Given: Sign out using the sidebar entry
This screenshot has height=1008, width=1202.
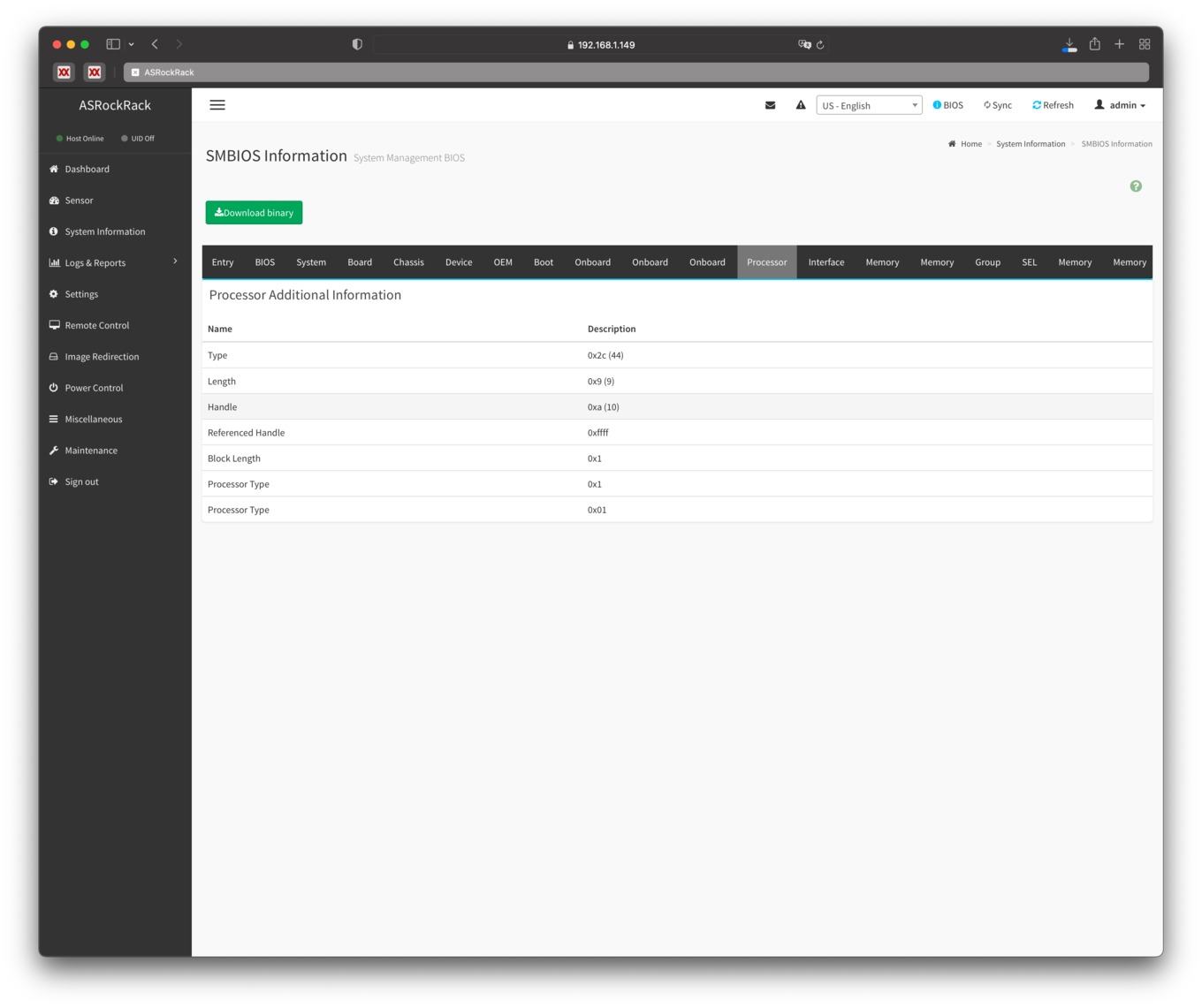Looking at the screenshot, I should coord(81,481).
